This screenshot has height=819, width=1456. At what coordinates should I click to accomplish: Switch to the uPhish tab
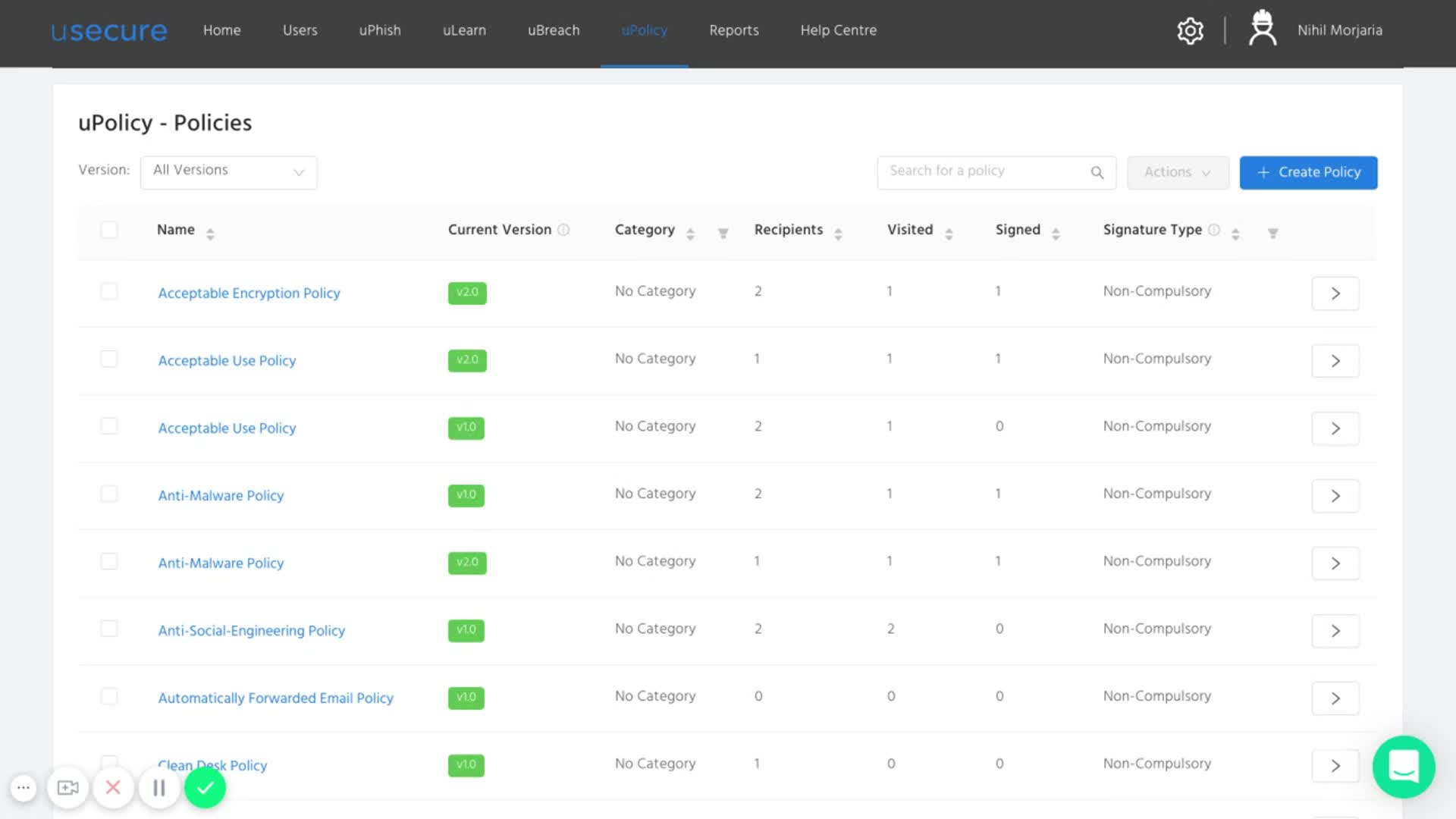click(380, 30)
